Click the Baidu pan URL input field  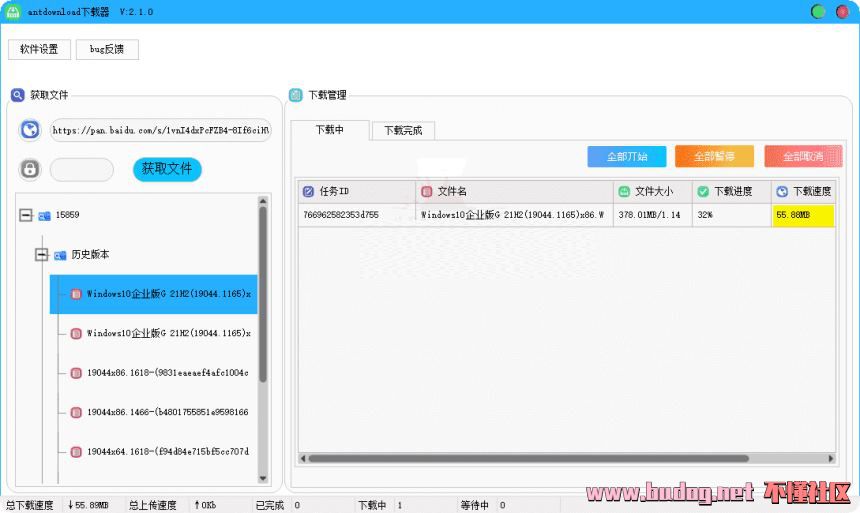click(x=160, y=130)
